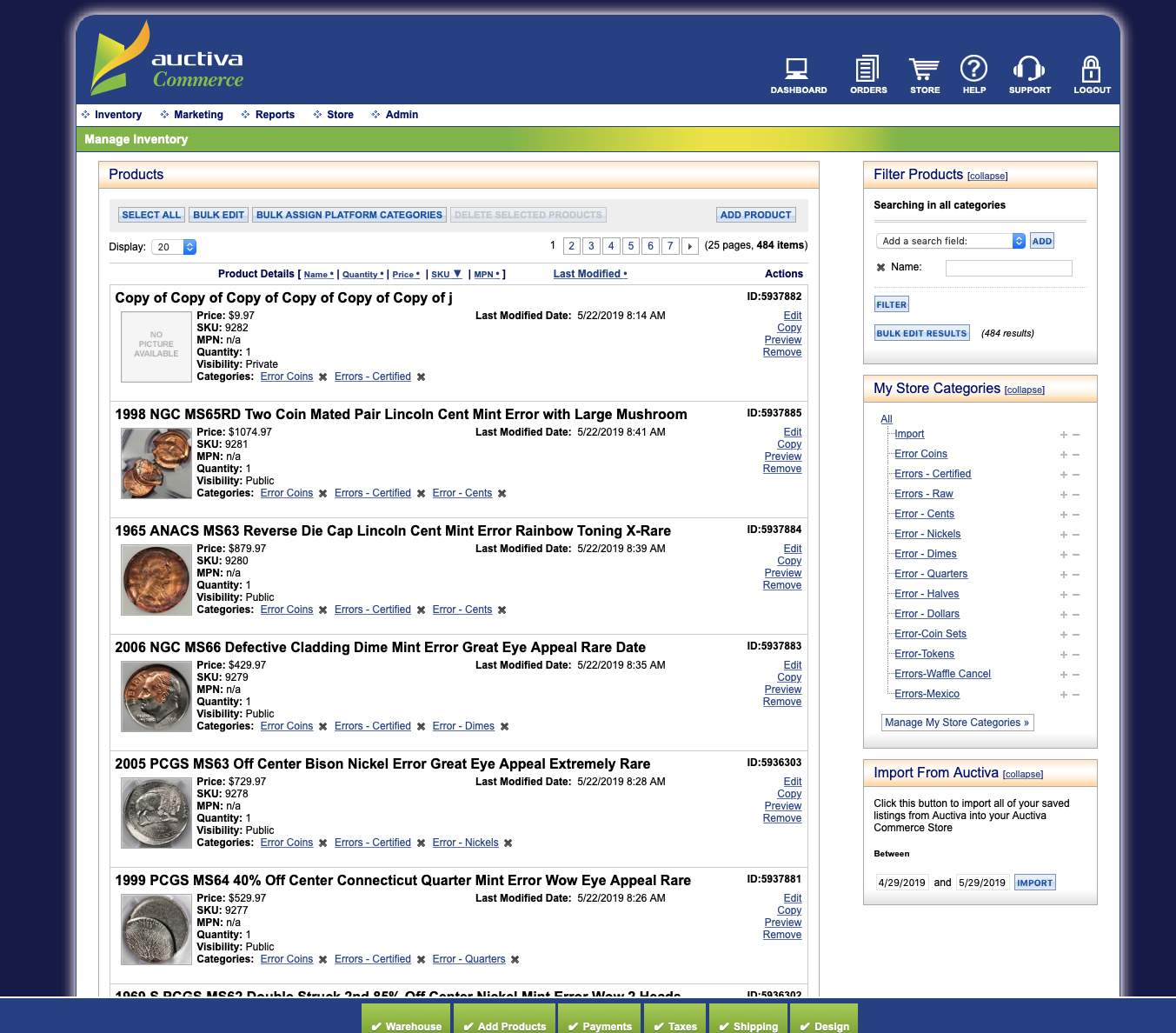
Task: Click the minus icon next to Error - Dollars
Action: [1076, 615]
